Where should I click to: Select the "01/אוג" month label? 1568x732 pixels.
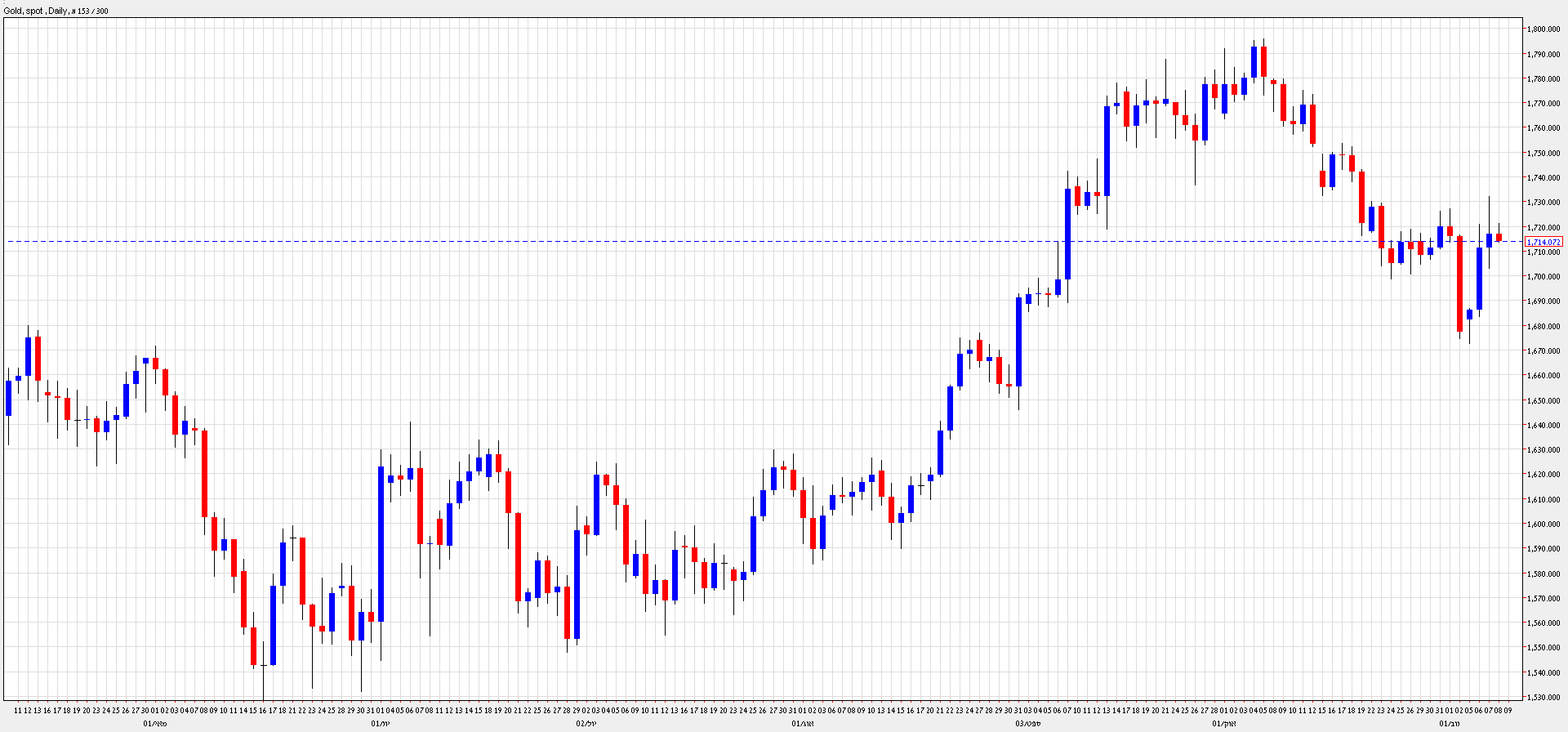coord(803,724)
